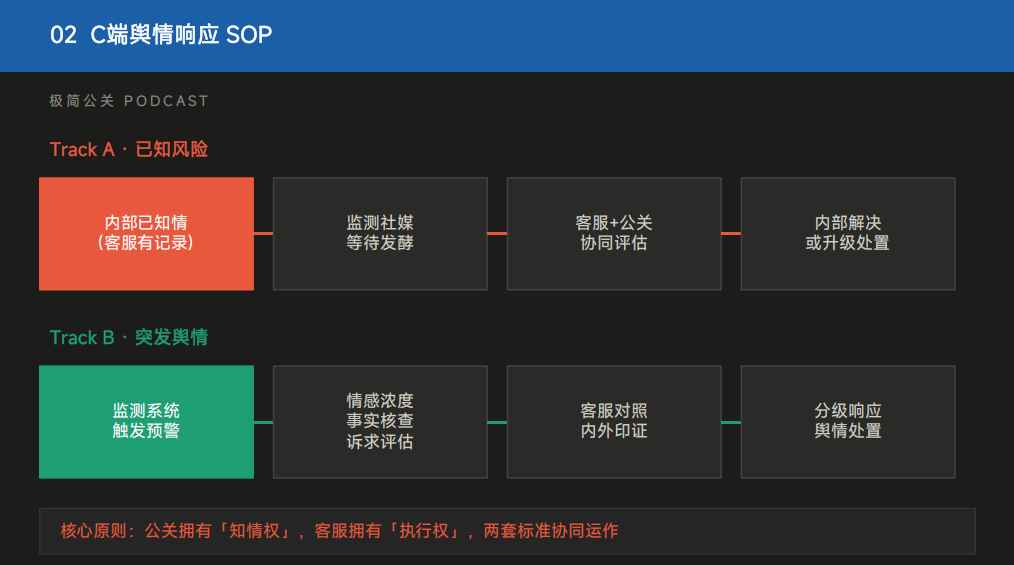Select the "极简公关 PODCAST" subtitle text
The height and width of the screenshot is (565, 1014).
pos(129,101)
